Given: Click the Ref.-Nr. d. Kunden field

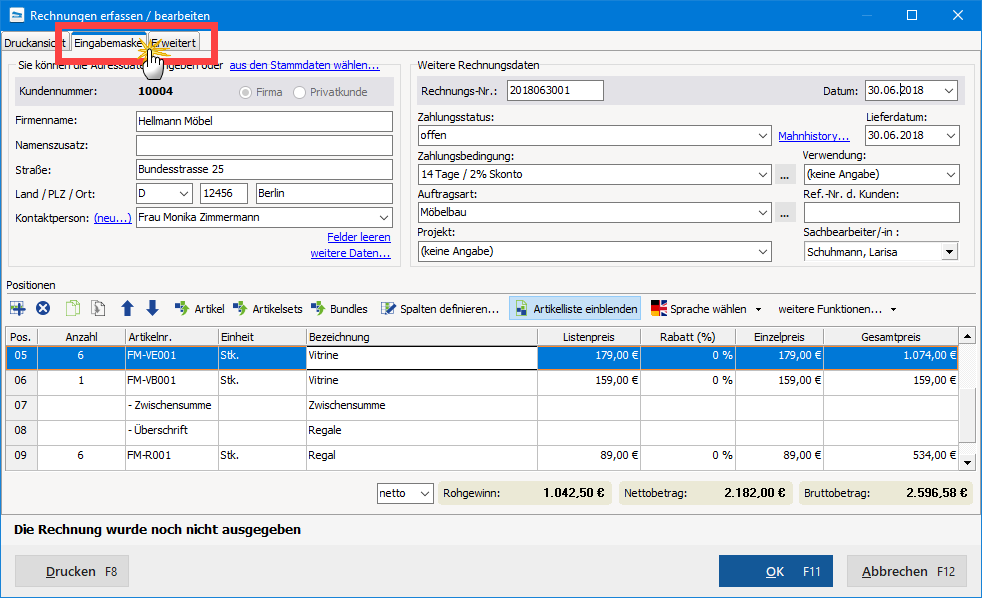Looking at the screenshot, I should point(881,212).
